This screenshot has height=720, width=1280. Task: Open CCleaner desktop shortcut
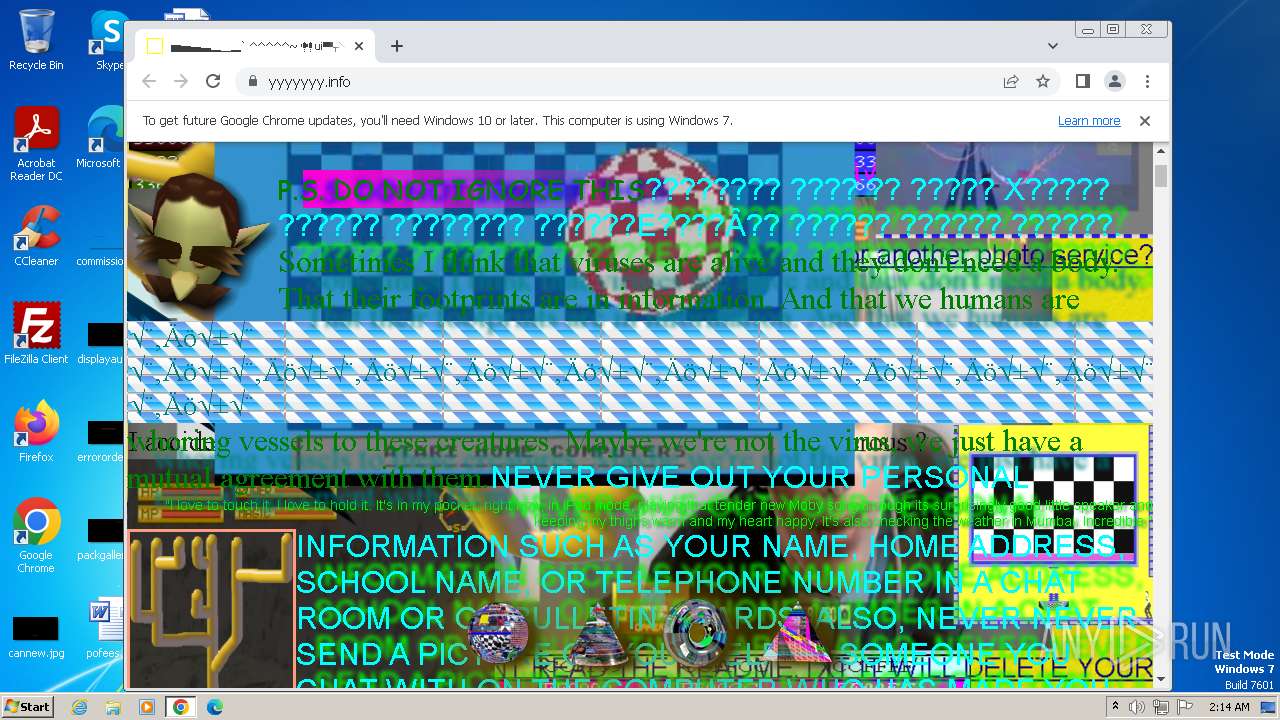click(36, 236)
